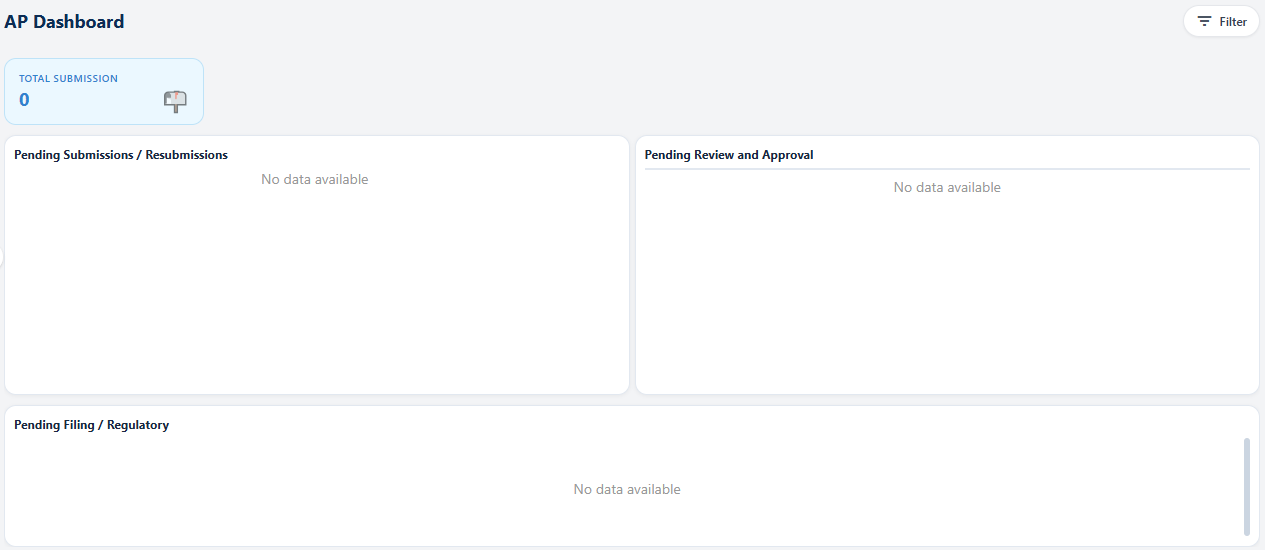The height and width of the screenshot is (550, 1265).
Task: Click the Pending Filing / Regulatory title
Action: pos(91,425)
